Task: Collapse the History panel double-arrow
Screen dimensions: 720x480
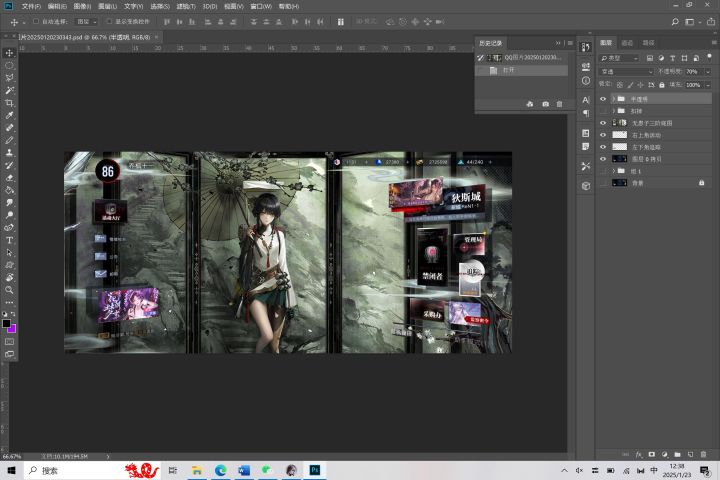Action: (558, 43)
